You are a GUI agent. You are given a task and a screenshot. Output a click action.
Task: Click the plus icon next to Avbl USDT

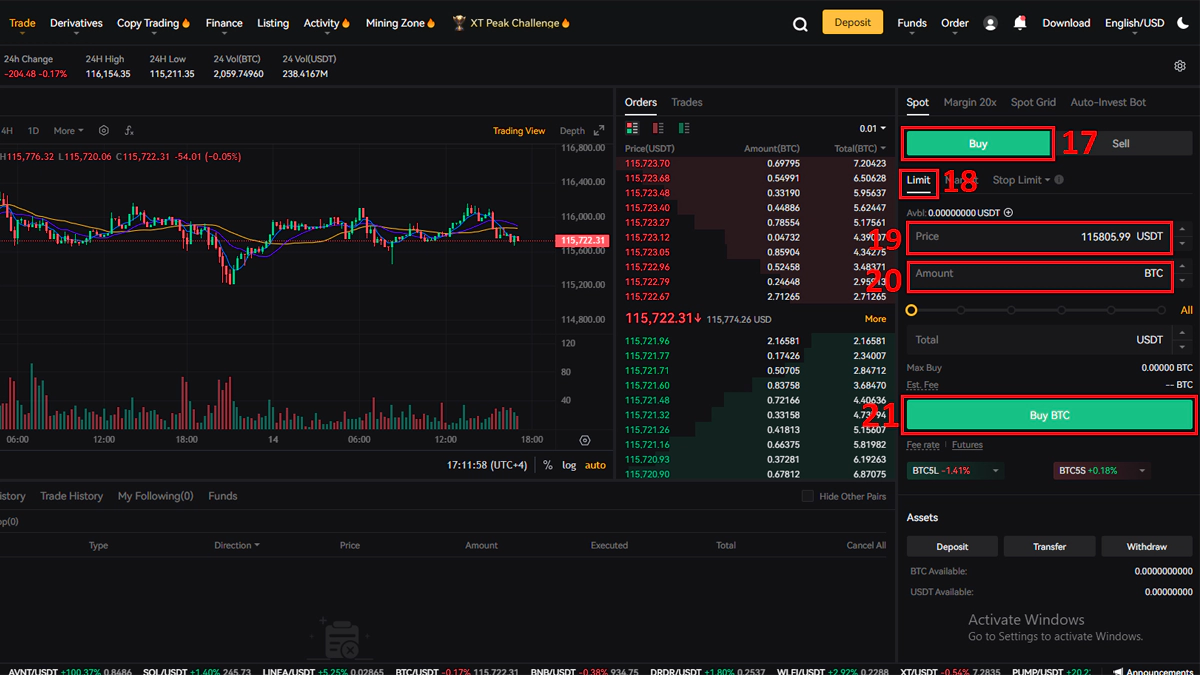coord(1008,212)
